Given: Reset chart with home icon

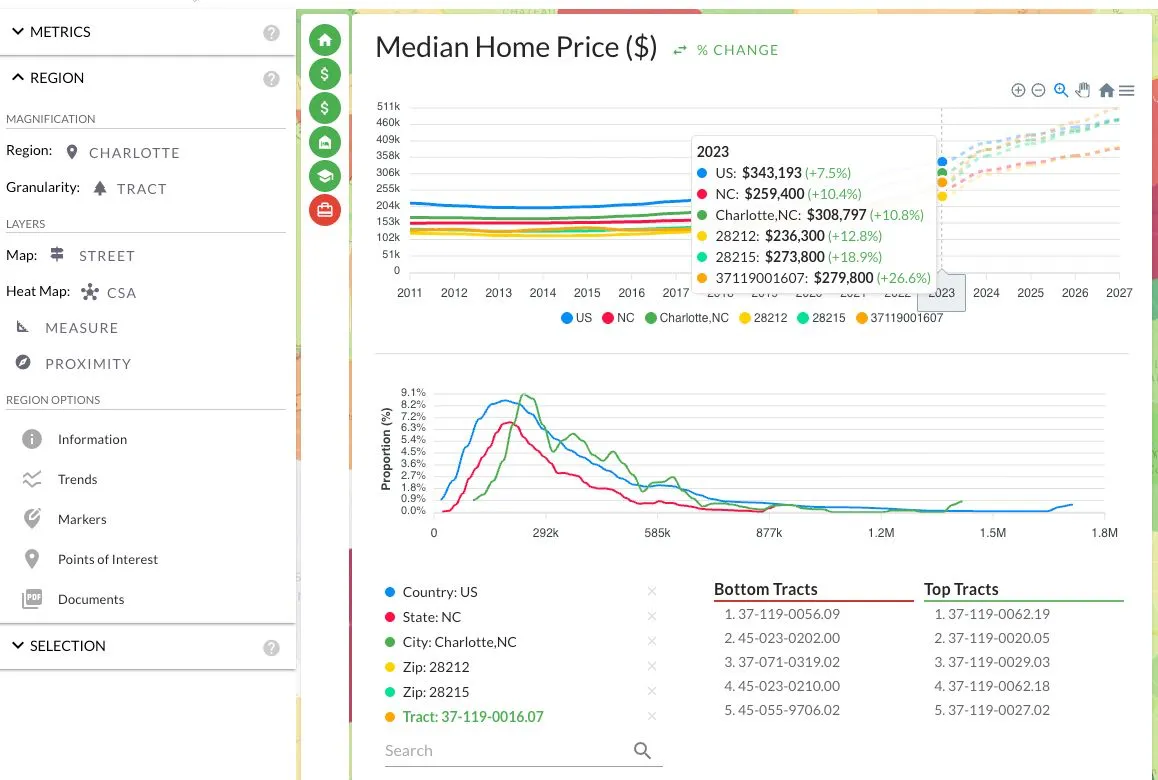Looking at the screenshot, I should click(1106, 90).
